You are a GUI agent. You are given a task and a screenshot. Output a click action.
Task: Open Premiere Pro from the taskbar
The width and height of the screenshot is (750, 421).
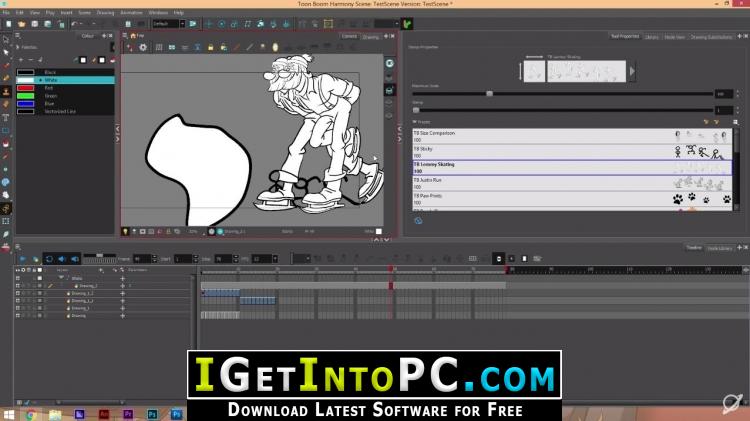point(128,414)
